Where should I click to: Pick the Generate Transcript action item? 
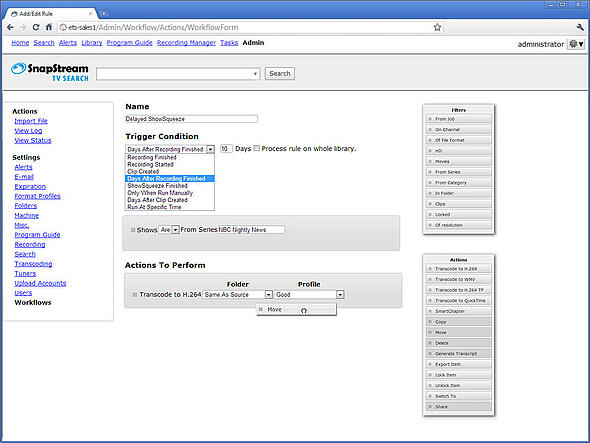click(x=459, y=353)
